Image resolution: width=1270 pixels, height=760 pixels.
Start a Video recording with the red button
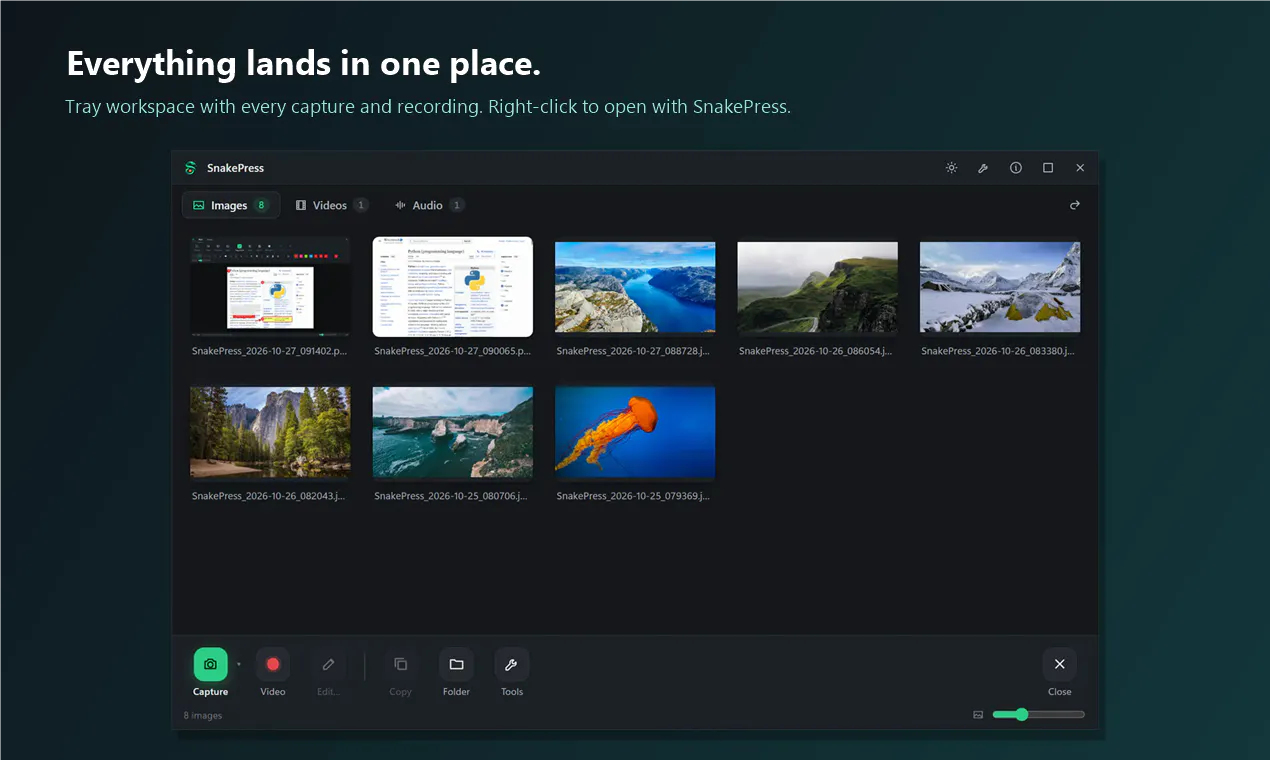(273, 664)
